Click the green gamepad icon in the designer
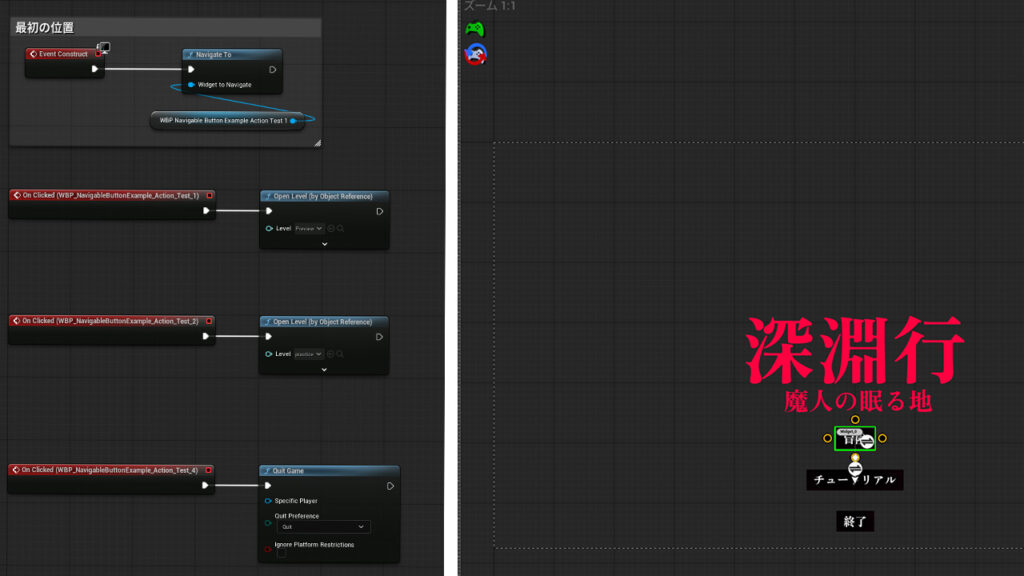1024x576 pixels. (x=474, y=29)
